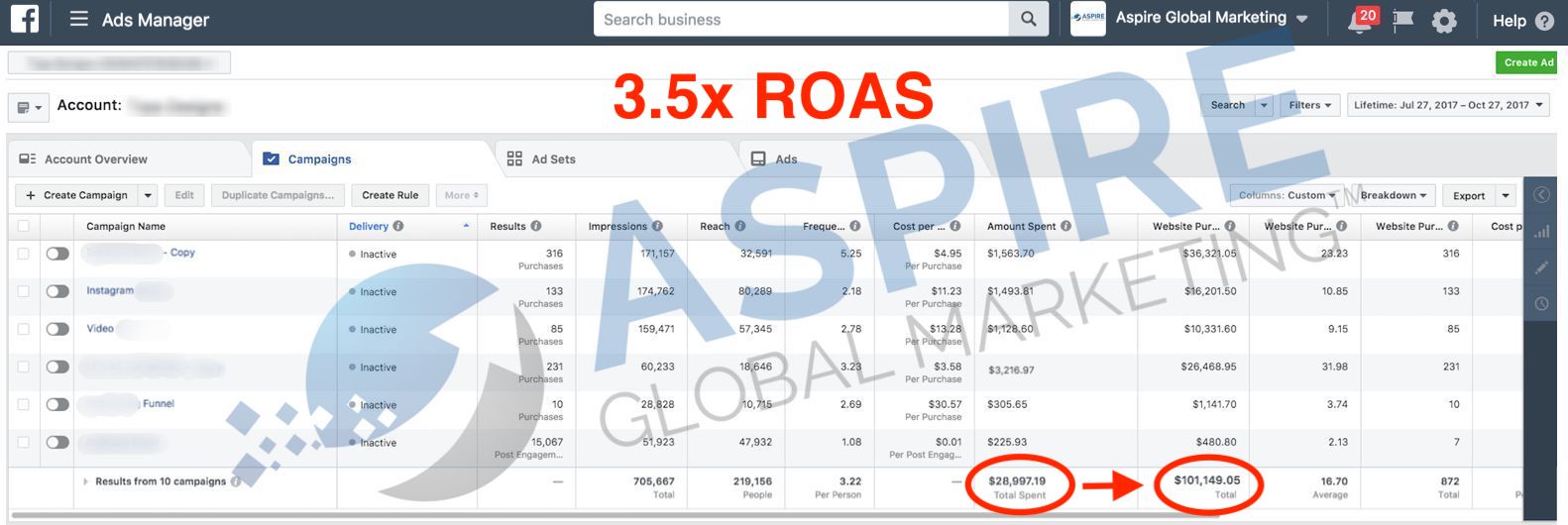Collapse the right side panel arrow
This screenshot has height=525, width=1568.
click(x=1541, y=194)
